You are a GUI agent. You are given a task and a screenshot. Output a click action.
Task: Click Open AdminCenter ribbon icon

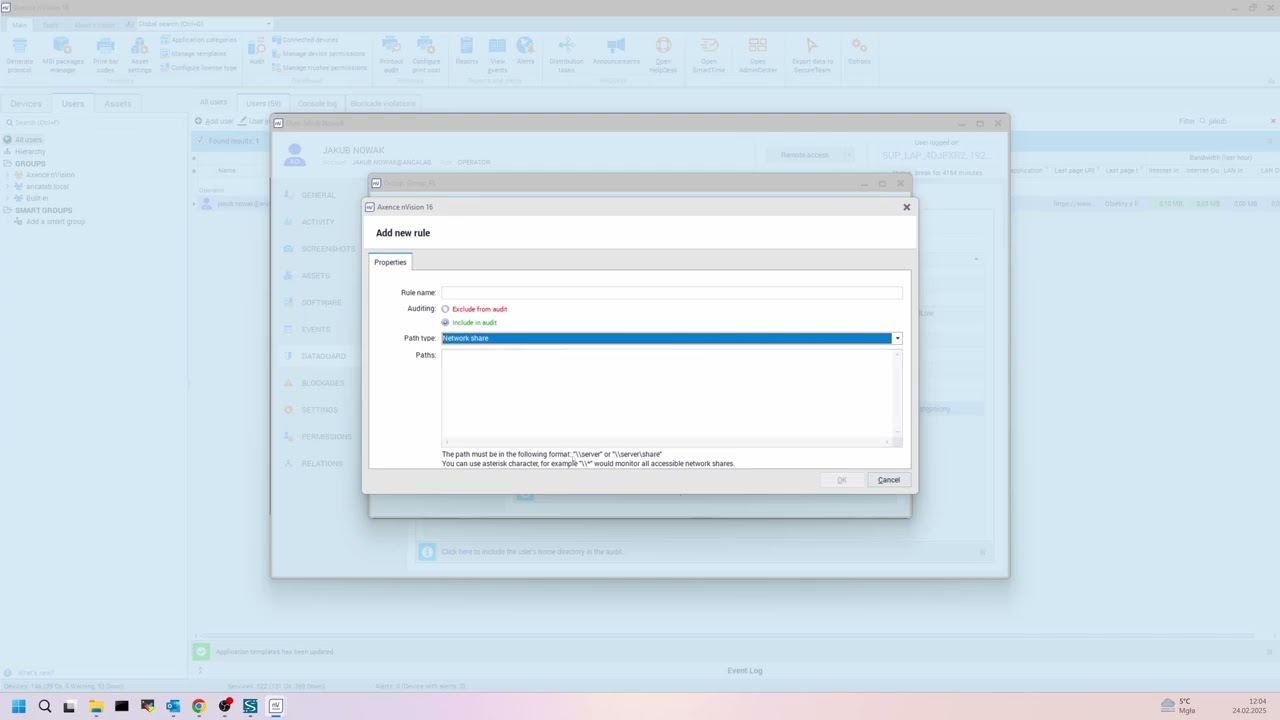(x=757, y=55)
